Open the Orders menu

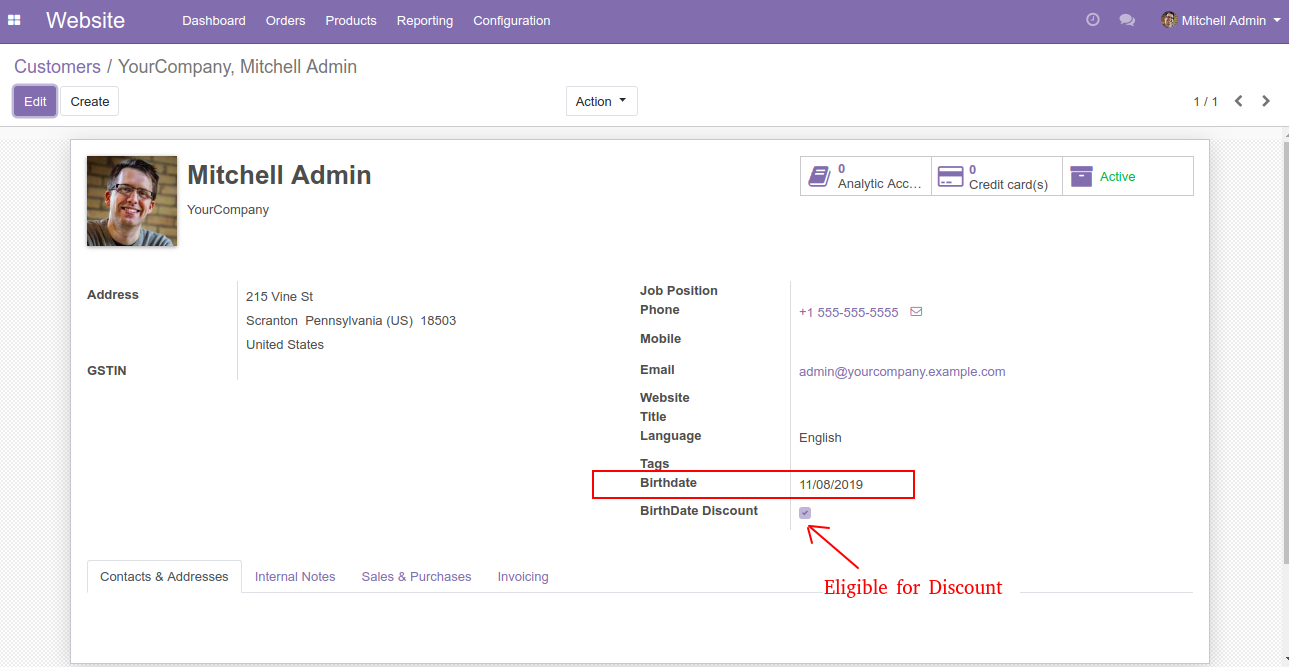pyautogui.click(x=286, y=20)
